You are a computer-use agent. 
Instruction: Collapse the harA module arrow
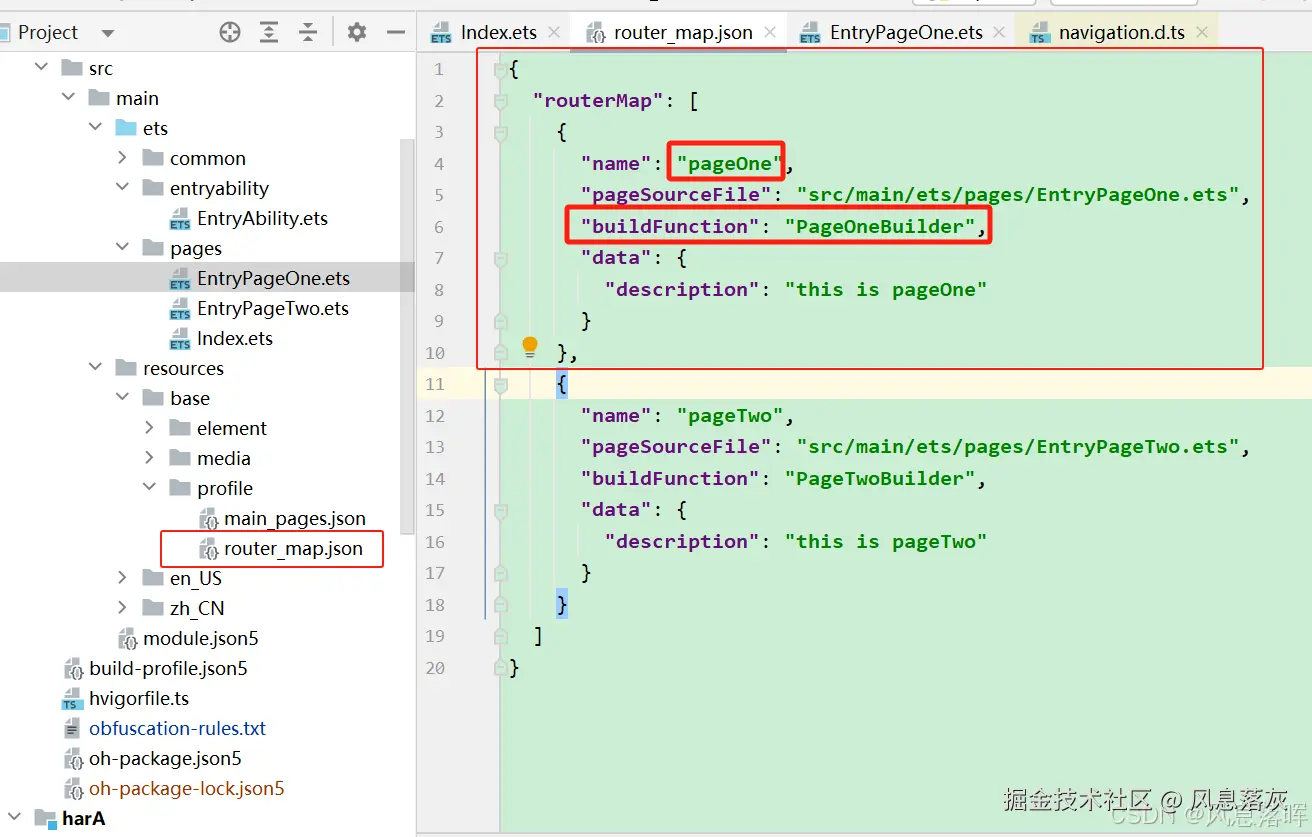pos(14,817)
